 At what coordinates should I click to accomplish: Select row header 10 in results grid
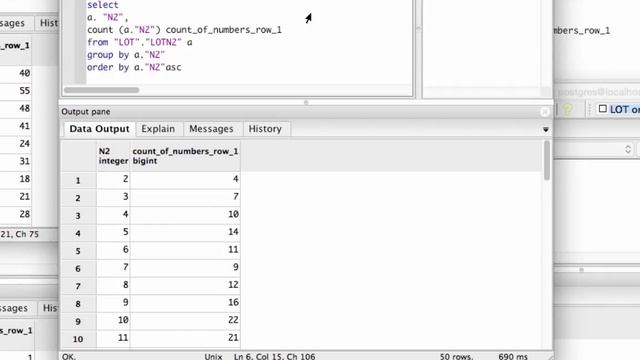[78, 339]
